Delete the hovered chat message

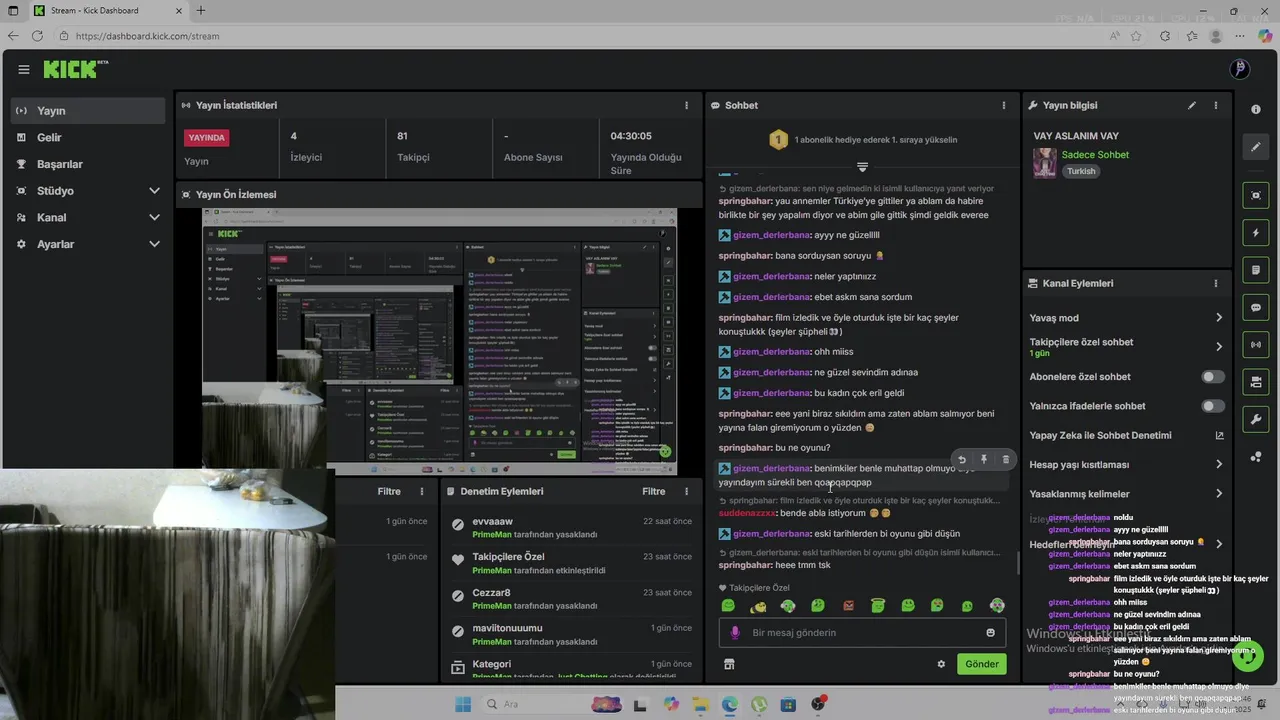(x=1005, y=460)
